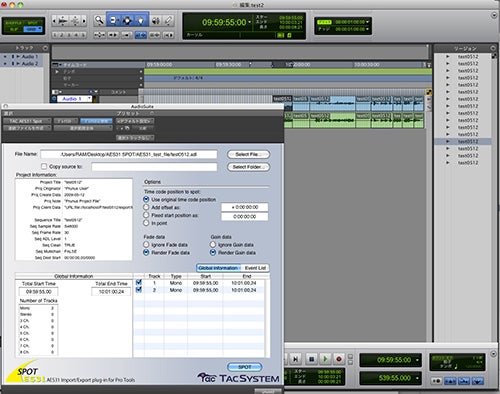Select Fixed start position as option
Image resolution: width=500 pixels, height=394 pixels.
coord(146,215)
